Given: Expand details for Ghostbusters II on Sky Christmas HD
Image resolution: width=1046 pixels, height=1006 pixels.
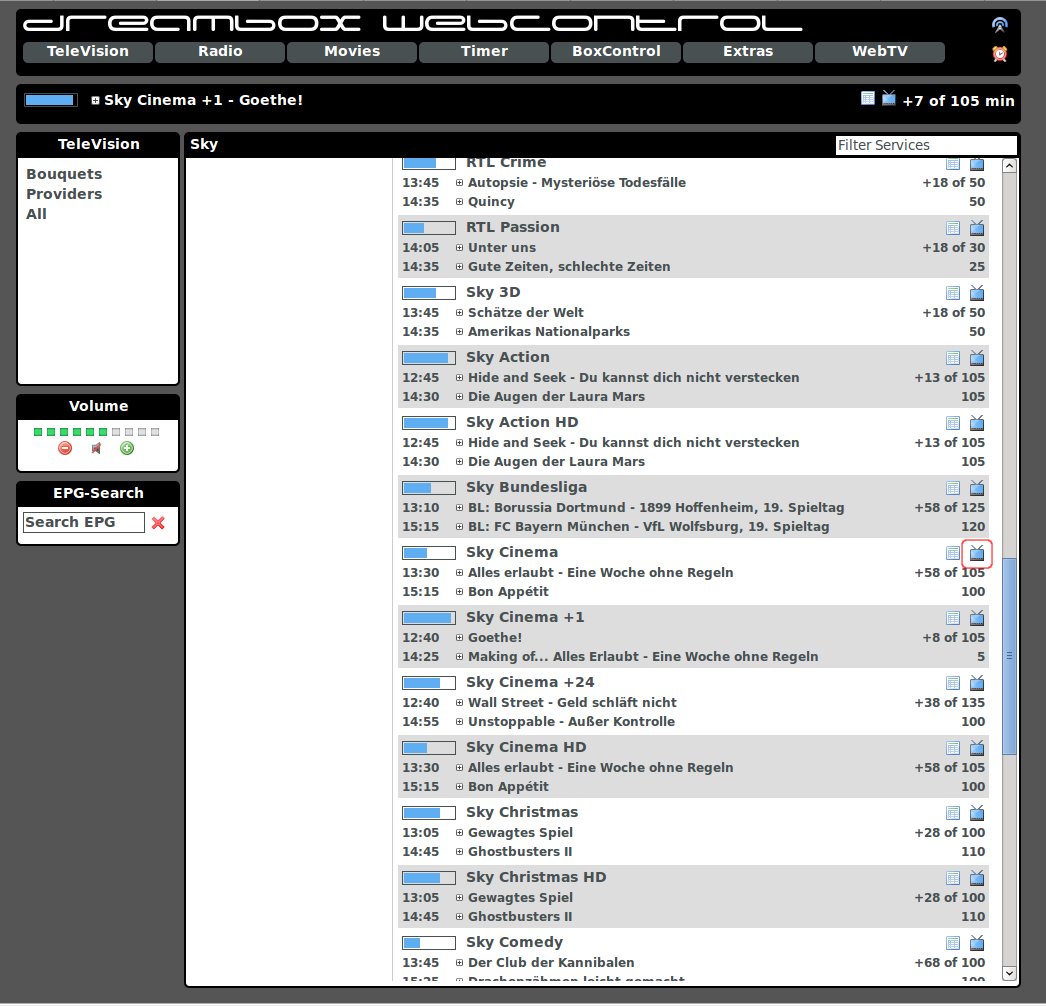Looking at the screenshot, I should (x=460, y=917).
